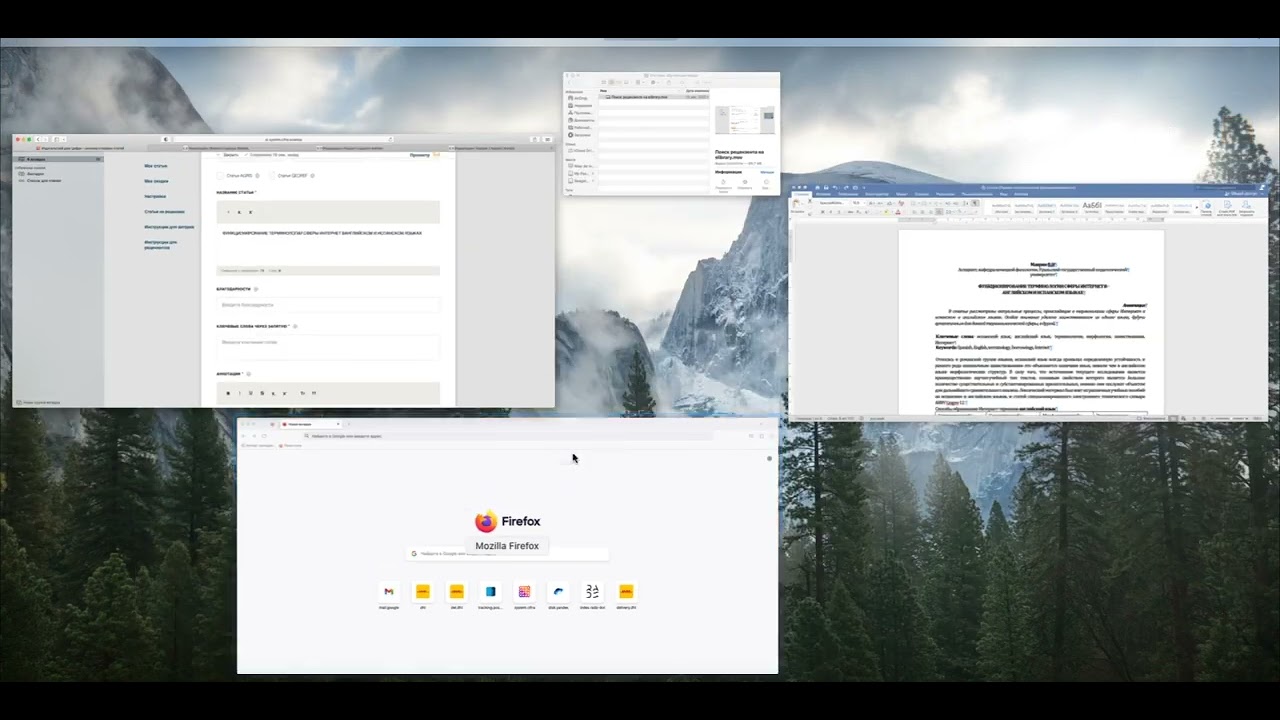Viewport: 1280px width, 720px height.
Task: Open the tracking shortcut tile in Firefox
Action: pos(490,592)
